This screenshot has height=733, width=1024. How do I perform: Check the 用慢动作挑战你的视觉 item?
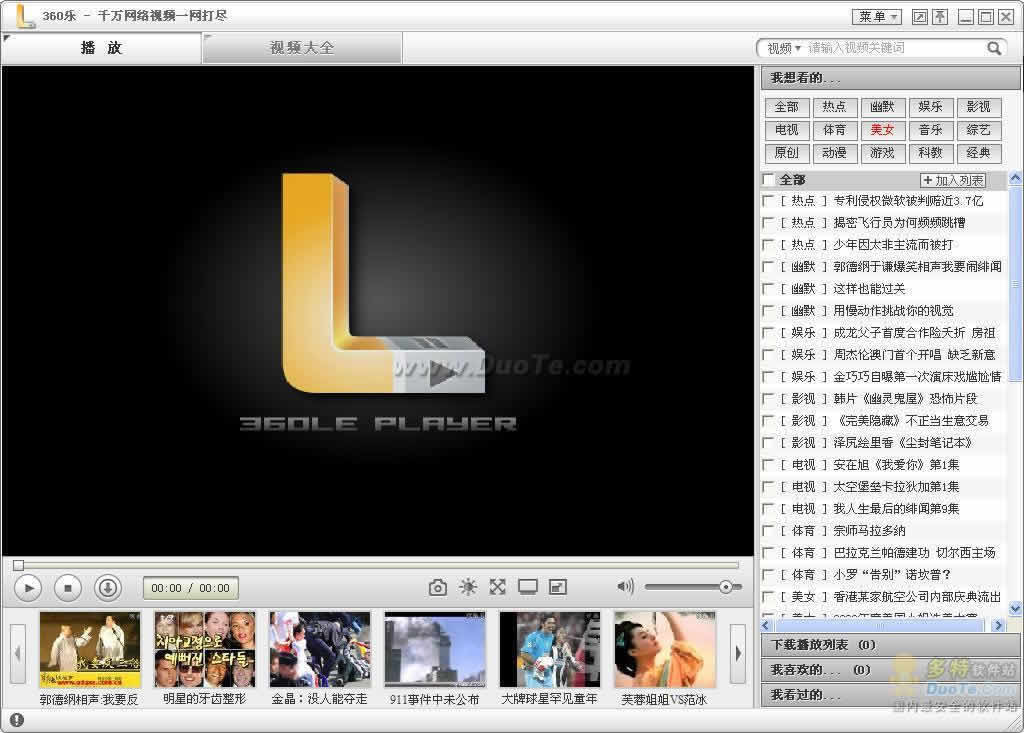(x=769, y=311)
